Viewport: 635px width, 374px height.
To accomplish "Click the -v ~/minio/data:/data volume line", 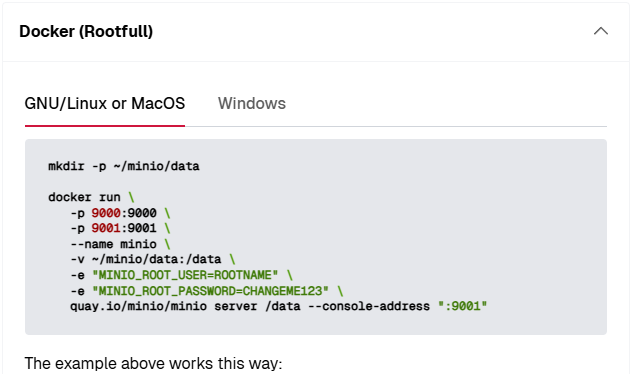I will (146, 259).
